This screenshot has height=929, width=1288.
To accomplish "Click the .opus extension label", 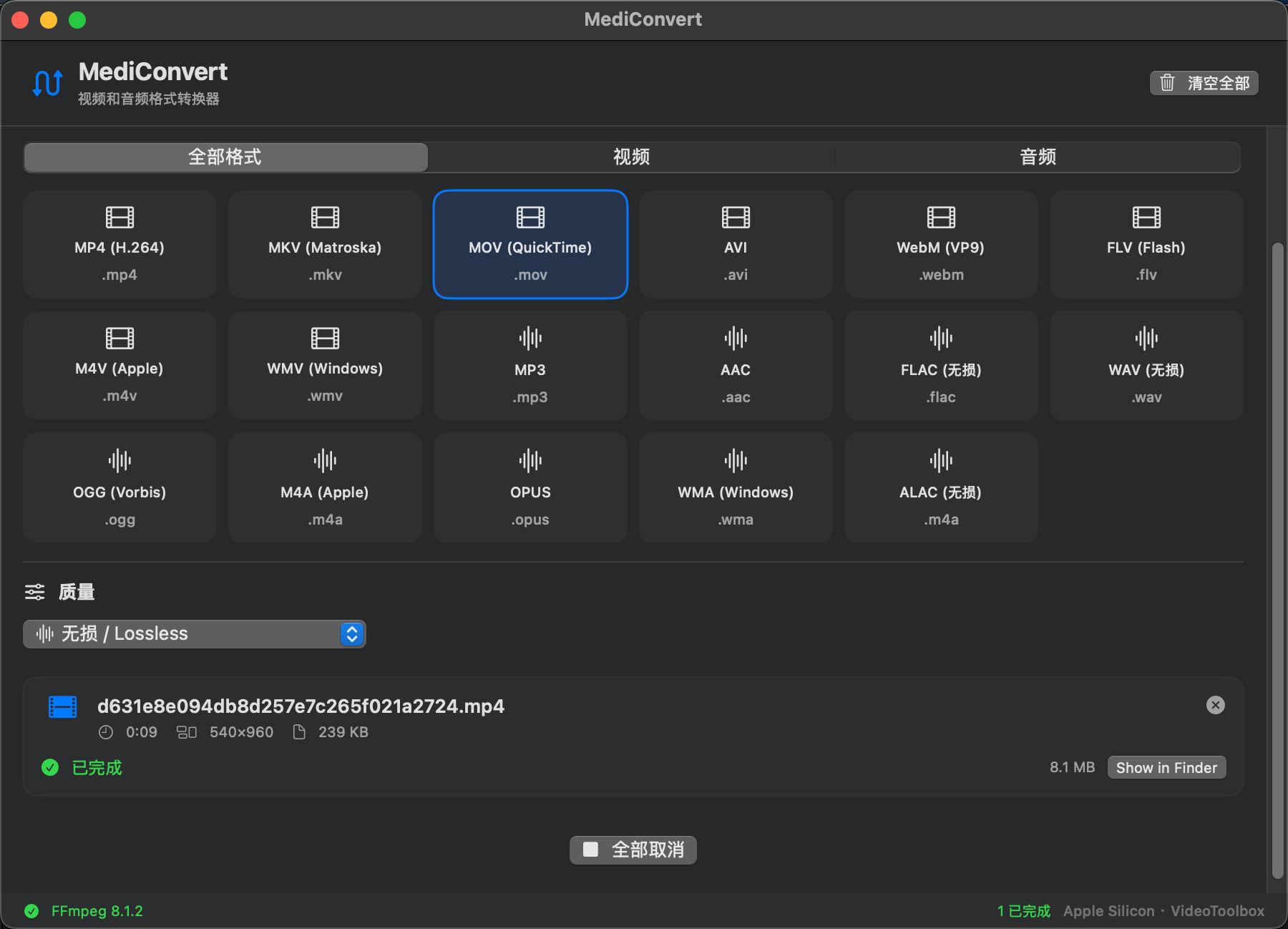I will [530, 520].
